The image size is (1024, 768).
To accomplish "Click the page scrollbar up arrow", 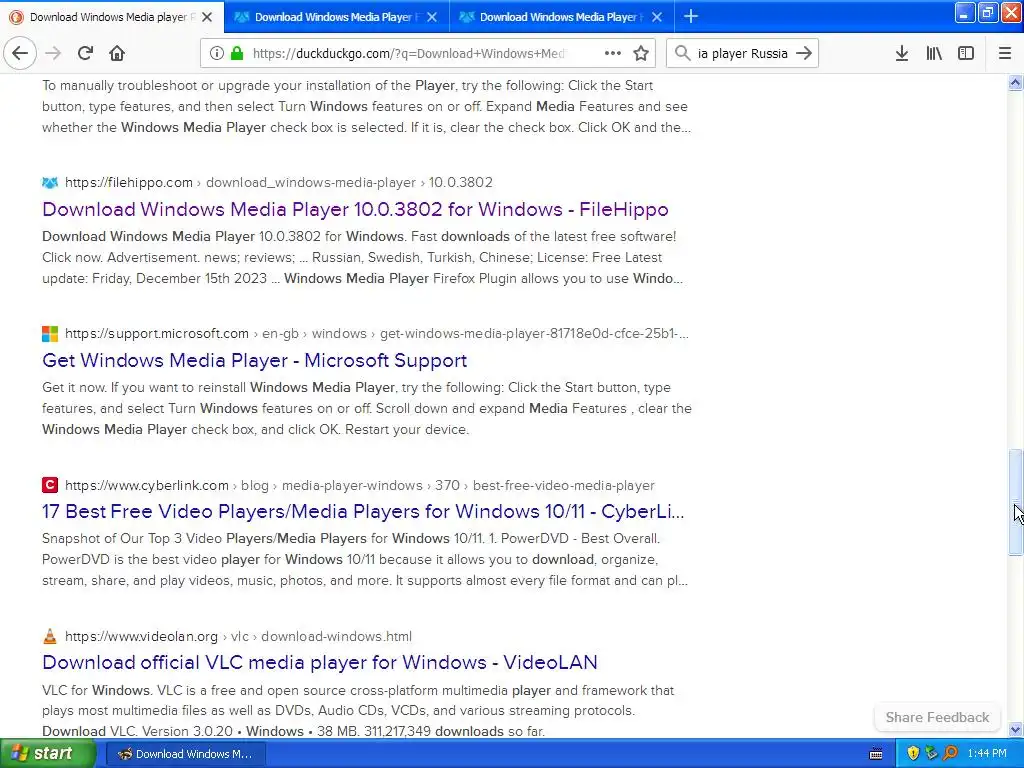I will pos(1015,82).
